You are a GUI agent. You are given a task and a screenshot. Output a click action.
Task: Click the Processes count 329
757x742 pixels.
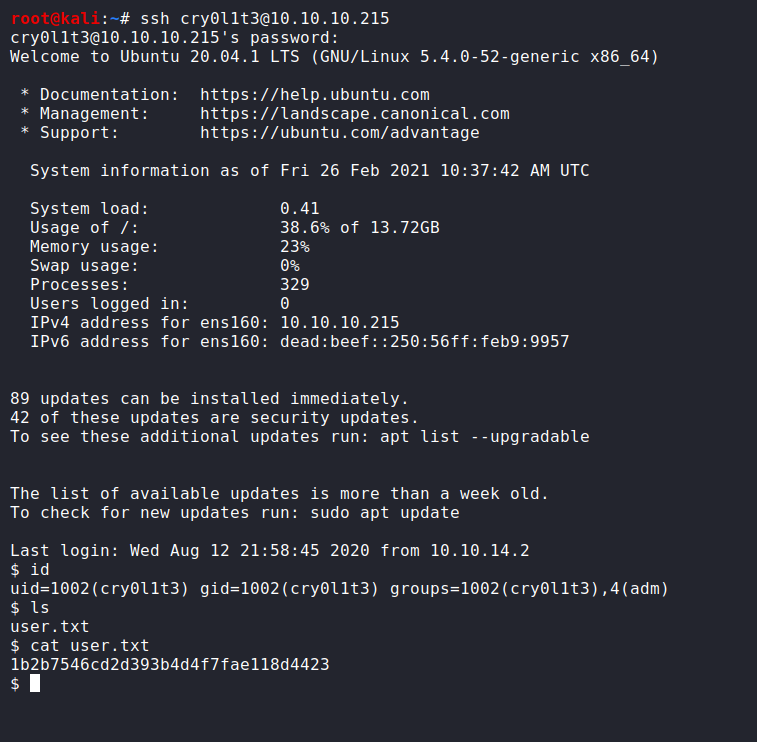point(294,285)
